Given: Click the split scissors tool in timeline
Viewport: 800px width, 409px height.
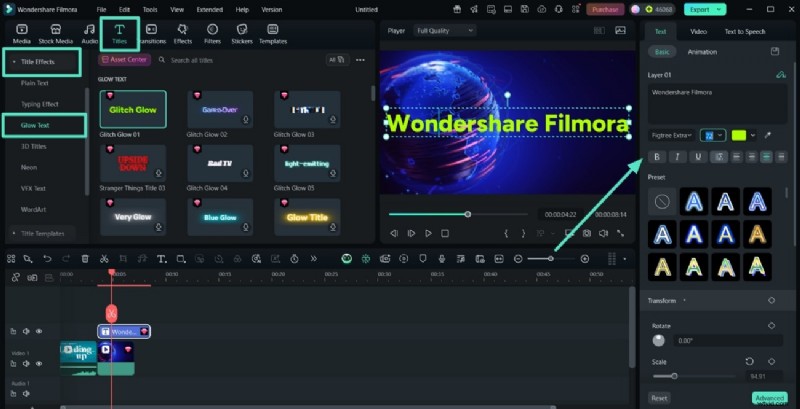Looking at the screenshot, I should [x=103, y=259].
